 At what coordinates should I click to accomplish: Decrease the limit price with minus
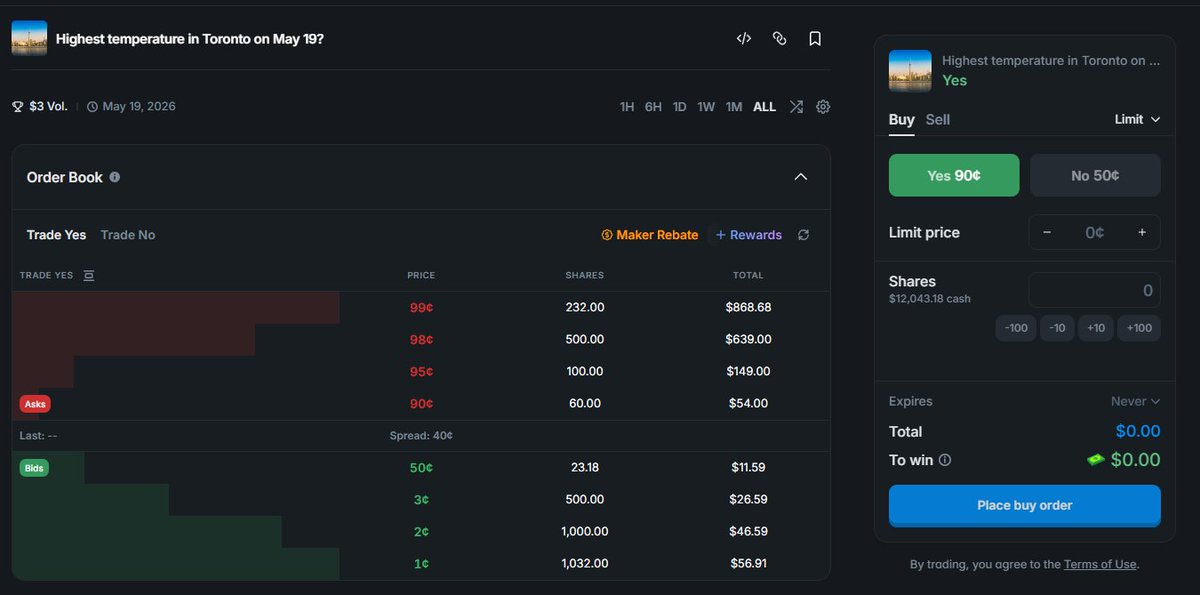coord(1047,232)
